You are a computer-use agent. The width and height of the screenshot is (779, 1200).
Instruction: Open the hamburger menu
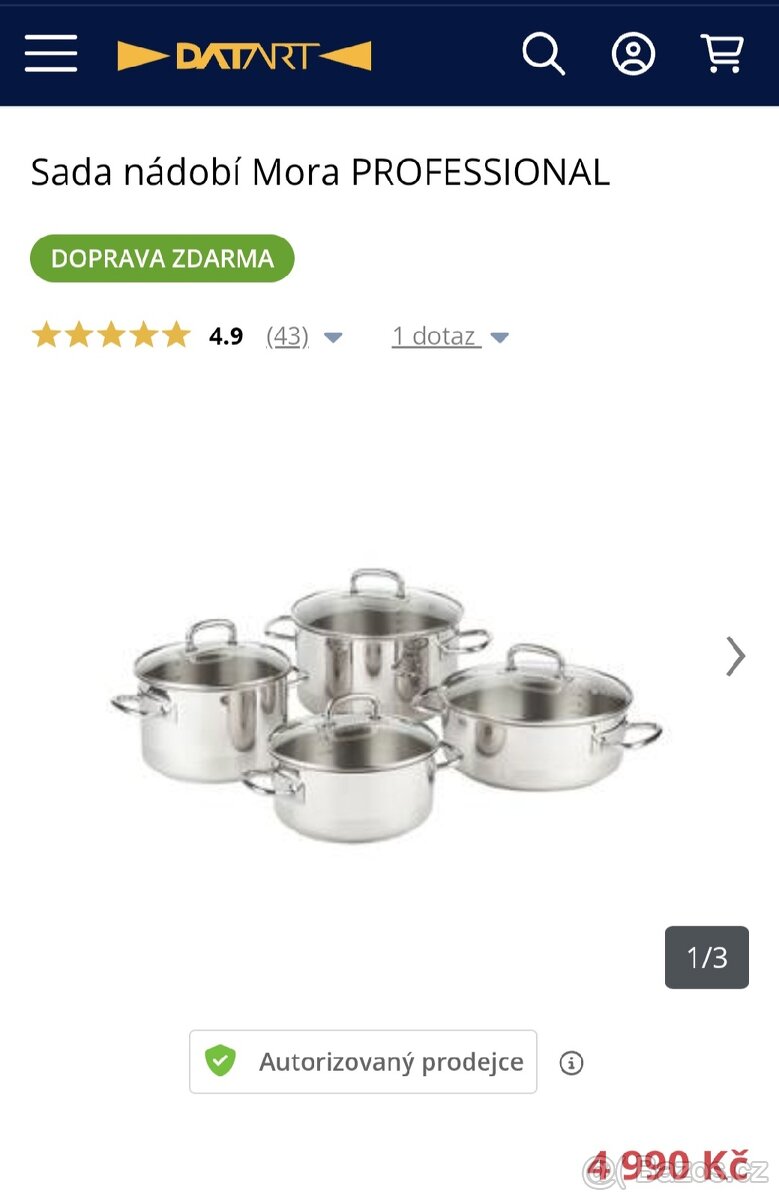click(51, 53)
